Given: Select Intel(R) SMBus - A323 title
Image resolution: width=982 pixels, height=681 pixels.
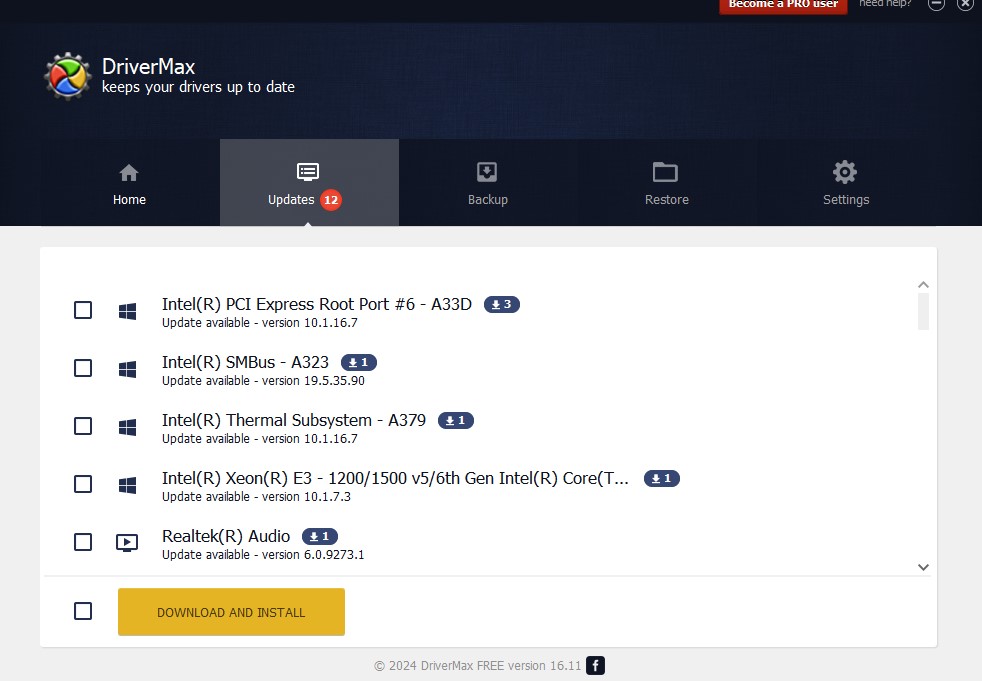Looking at the screenshot, I should [245, 362].
